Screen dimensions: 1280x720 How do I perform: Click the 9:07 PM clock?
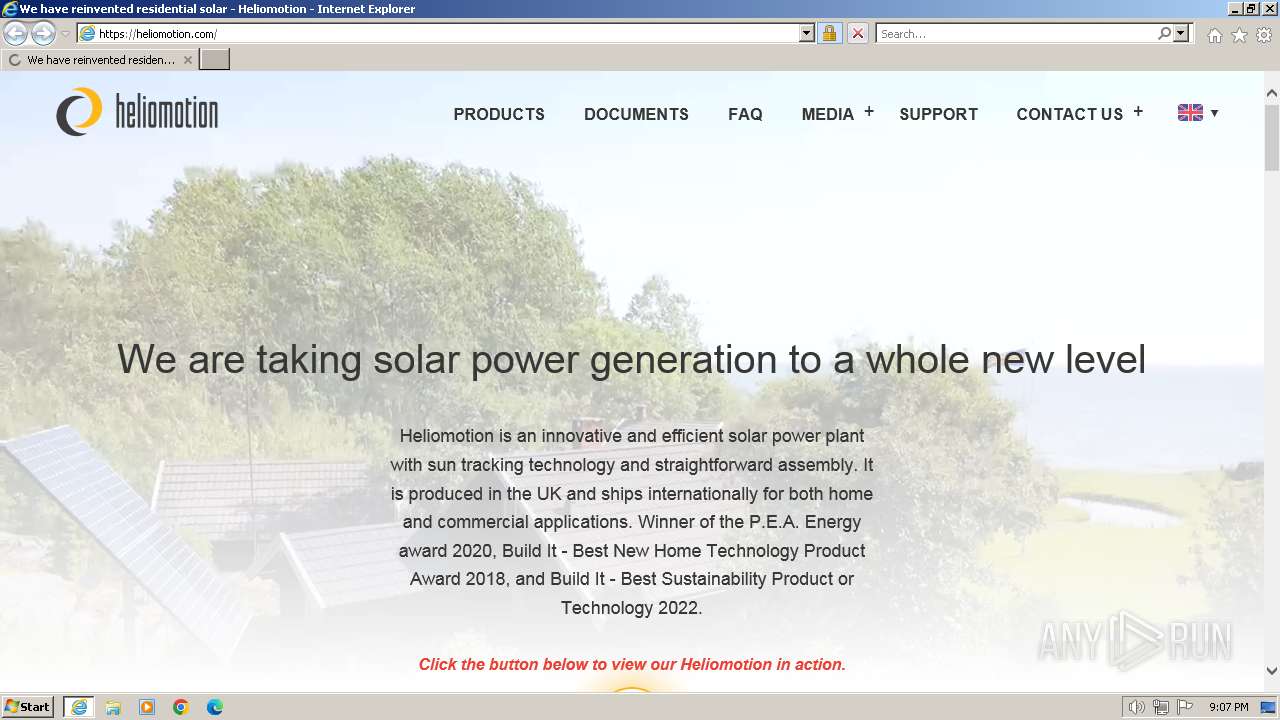click(1228, 707)
